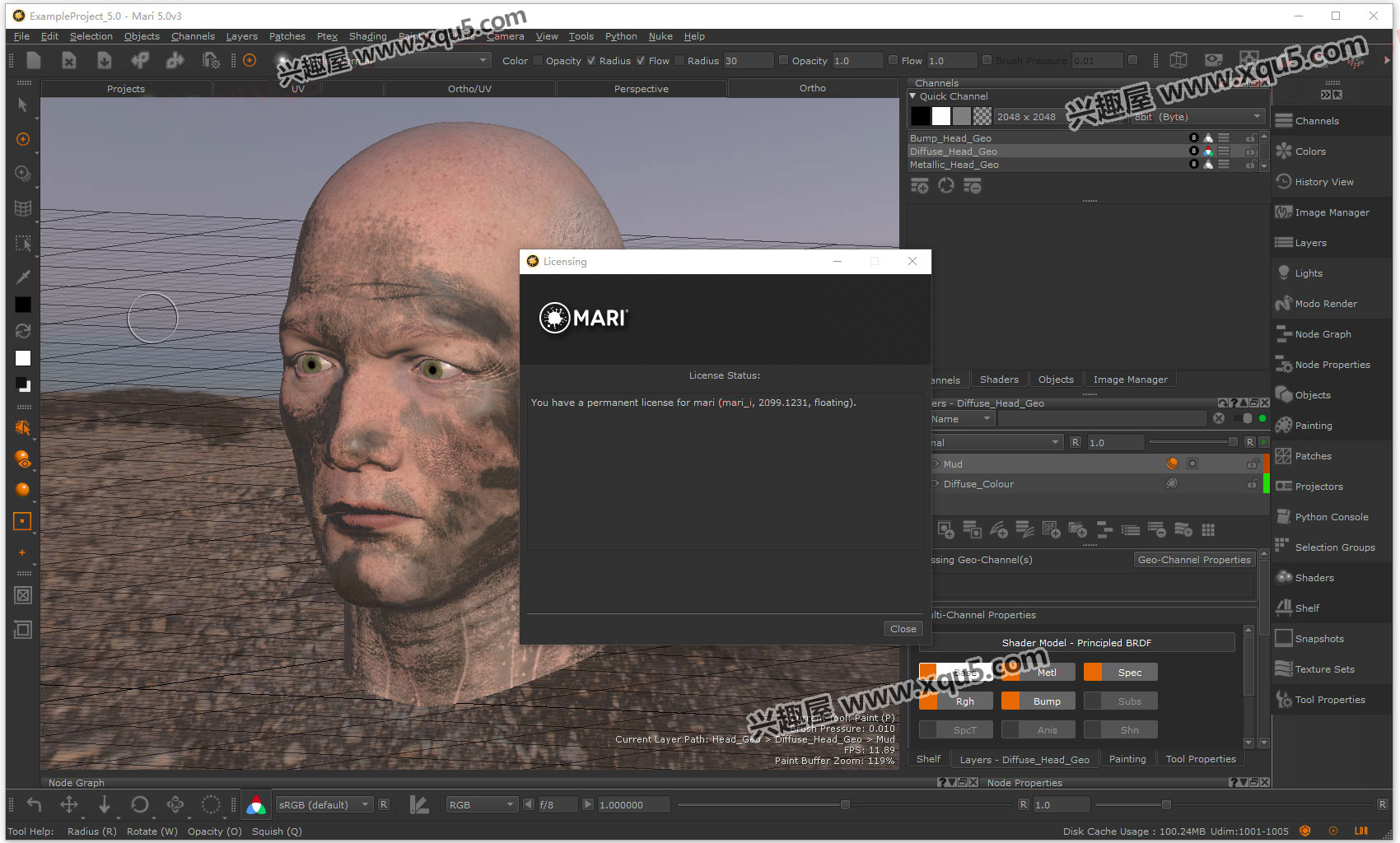Image resolution: width=1400 pixels, height=843 pixels.
Task: Open the Shading menu
Action: (367, 36)
